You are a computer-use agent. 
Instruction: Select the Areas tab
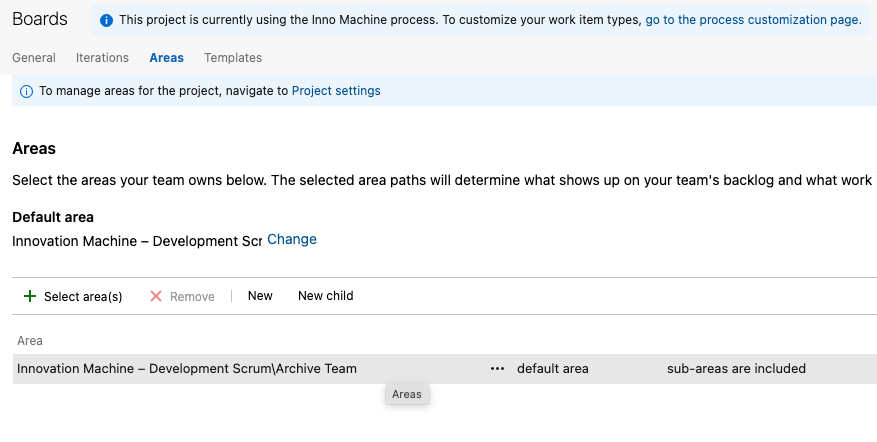166,58
